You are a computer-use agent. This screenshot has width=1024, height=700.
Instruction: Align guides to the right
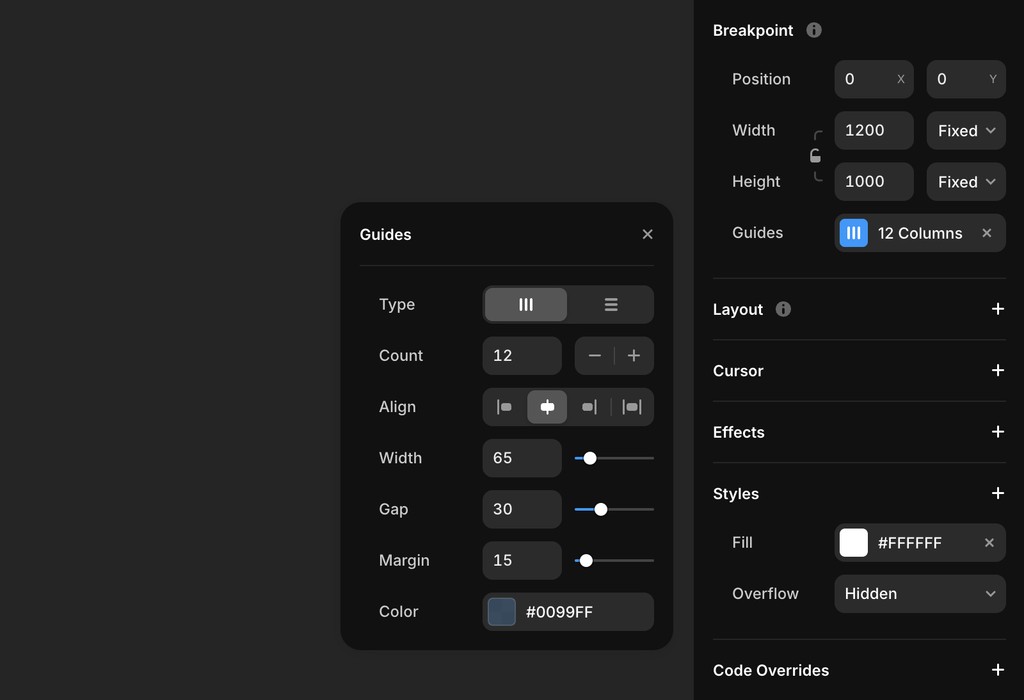click(x=589, y=407)
